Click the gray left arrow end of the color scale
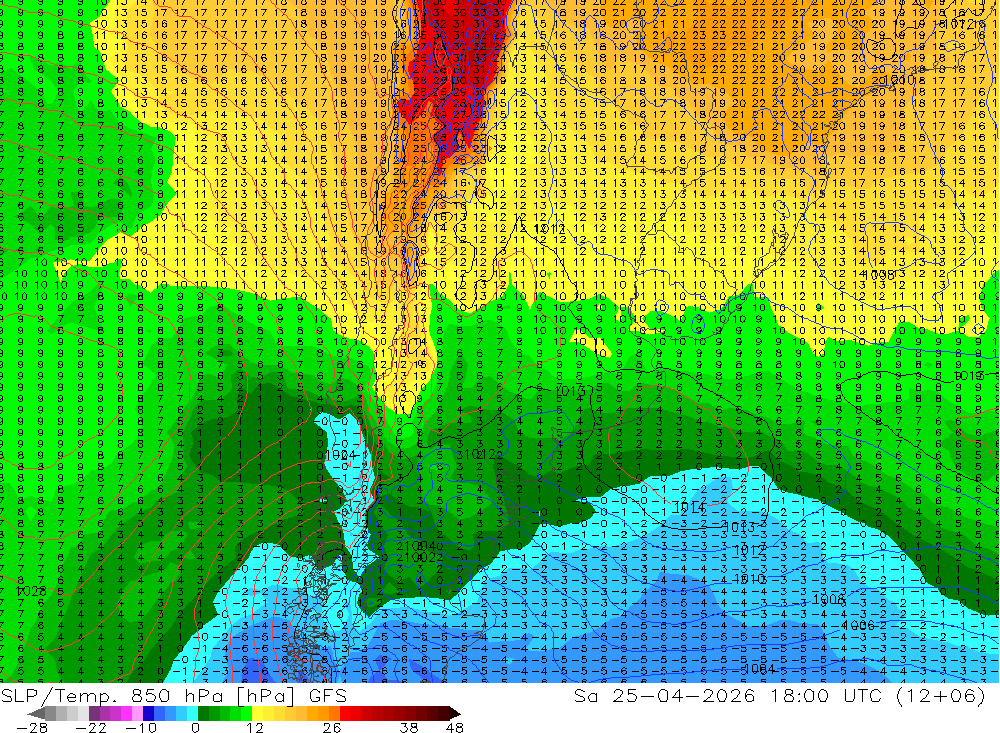Viewport: 1000px width, 733px height. (37, 713)
